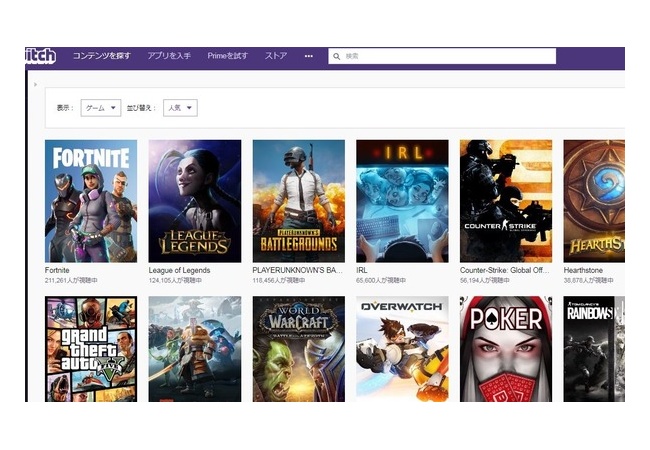Click the Twitch logo

[40, 56]
